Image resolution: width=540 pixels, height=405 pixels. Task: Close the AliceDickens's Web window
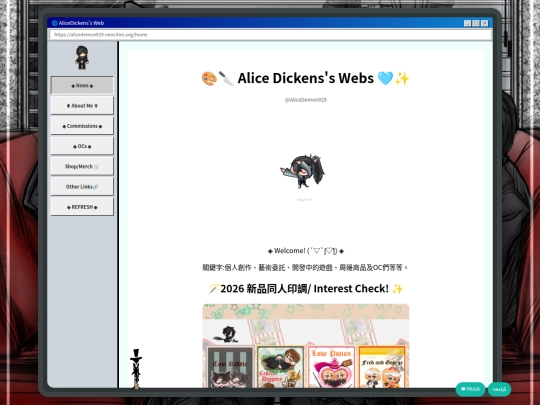(485, 23)
